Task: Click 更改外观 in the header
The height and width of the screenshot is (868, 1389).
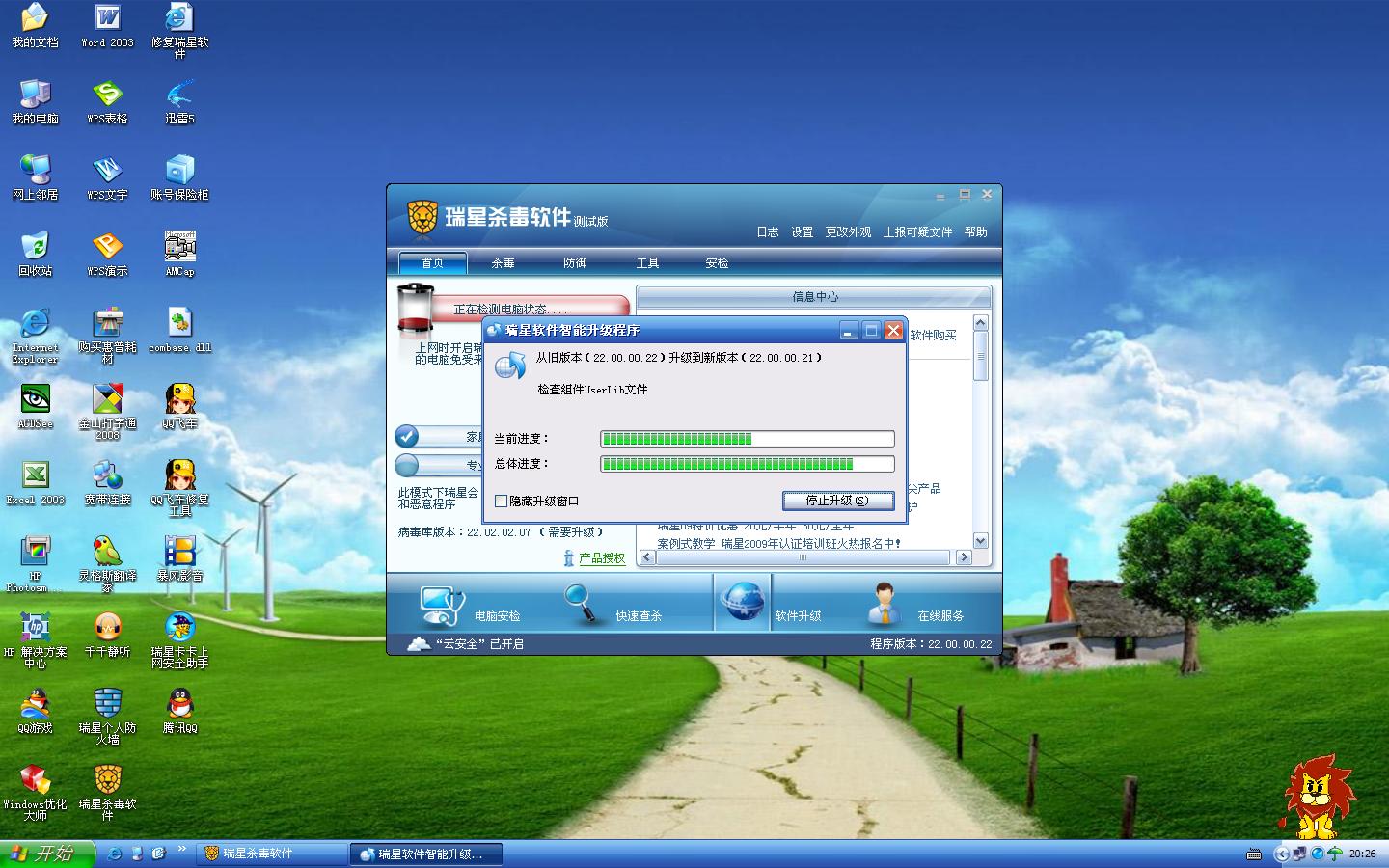Action: tap(848, 232)
